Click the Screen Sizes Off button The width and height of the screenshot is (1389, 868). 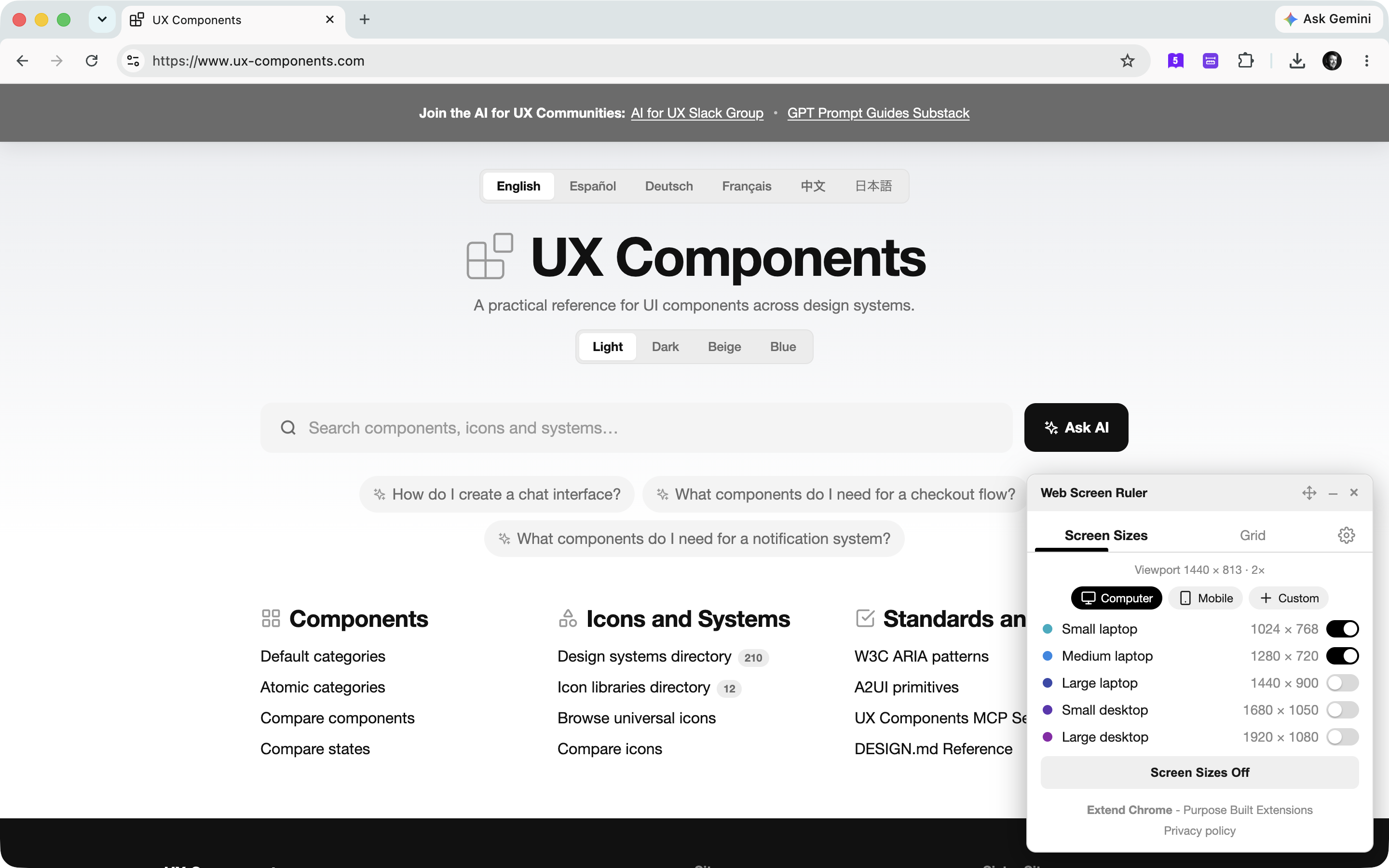coord(1199,773)
